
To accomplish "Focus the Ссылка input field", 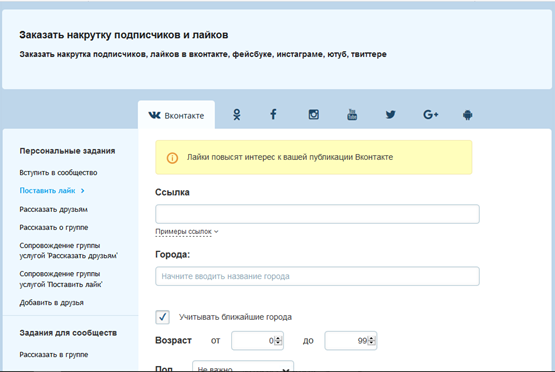I will pos(317,214).
